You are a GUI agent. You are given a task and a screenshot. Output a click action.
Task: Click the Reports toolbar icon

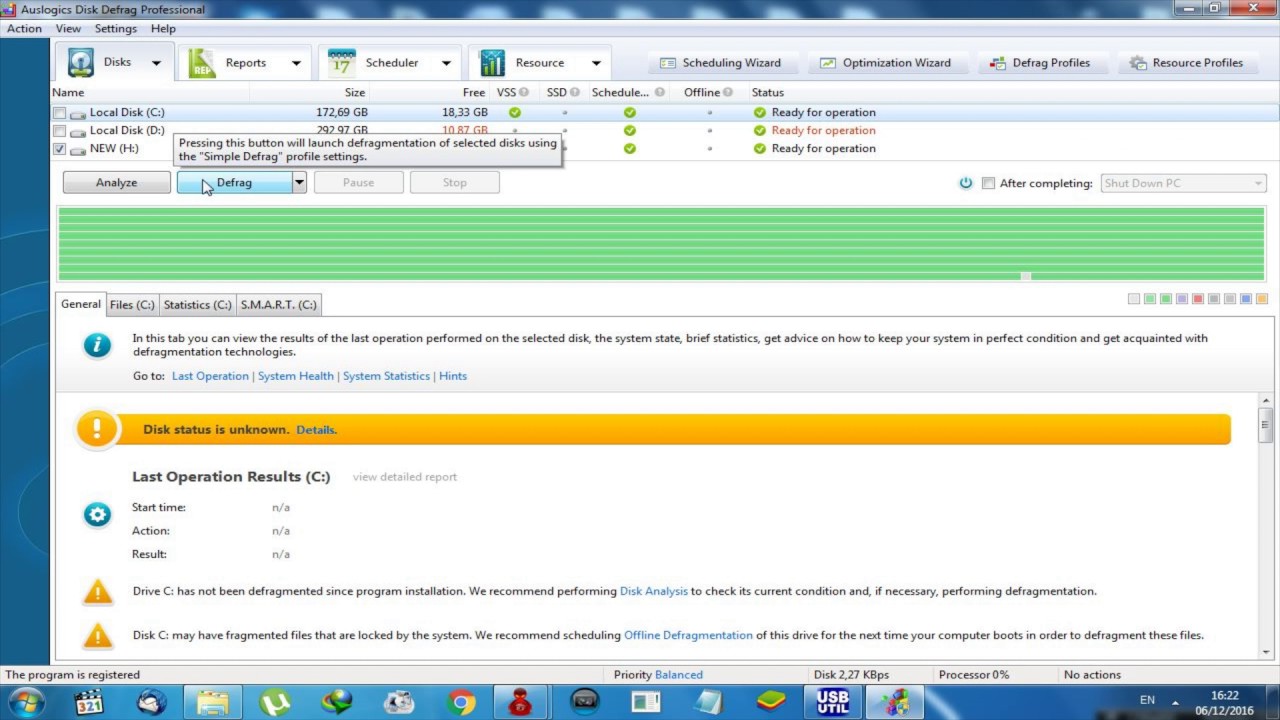click(x=202, y=62)
